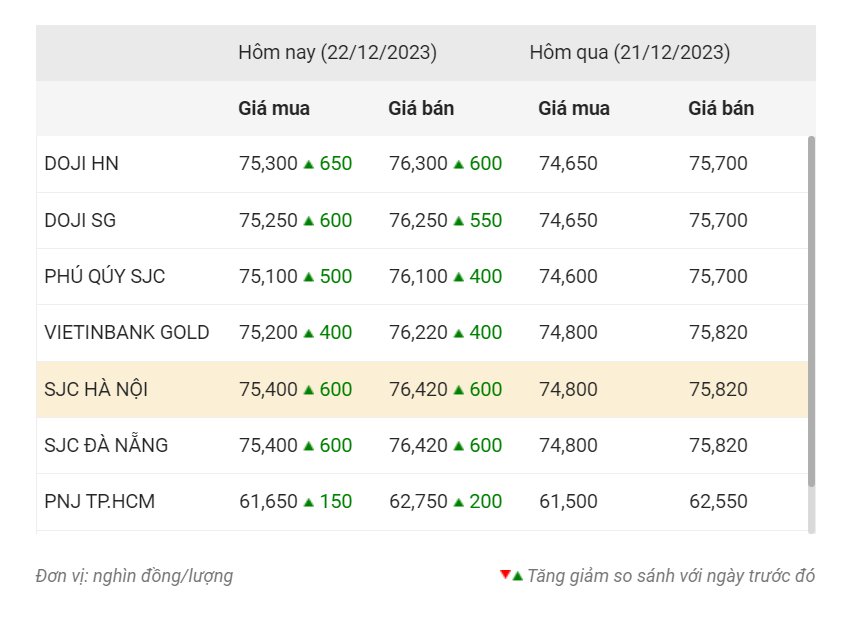Click the unit note Đơn vị: nghìn đồng/lượng
Viewport: 851px width, 620px height.
coord(135,576)
